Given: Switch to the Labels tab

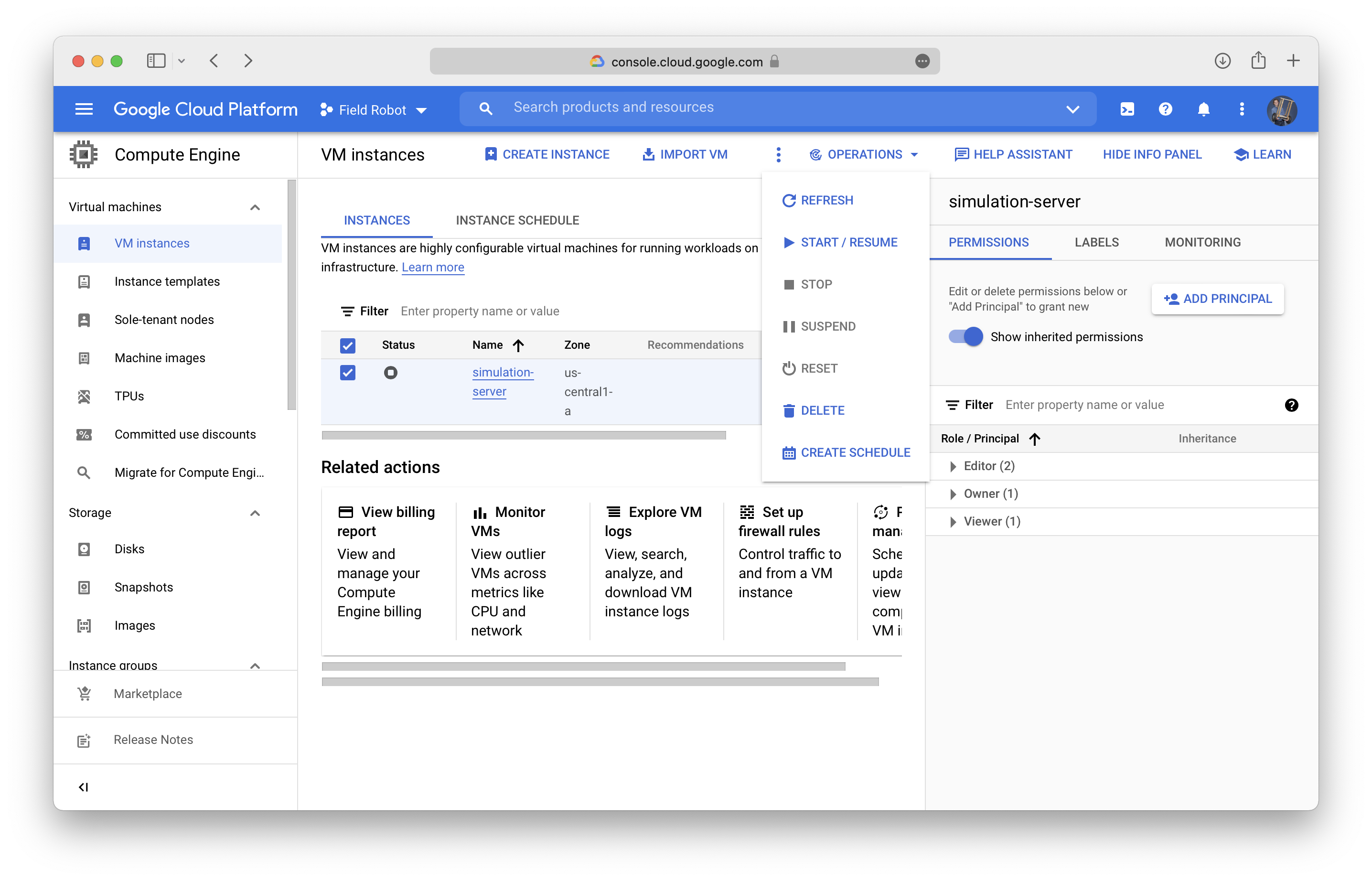Looking at the screenshot, I should tap(1096, 243).
